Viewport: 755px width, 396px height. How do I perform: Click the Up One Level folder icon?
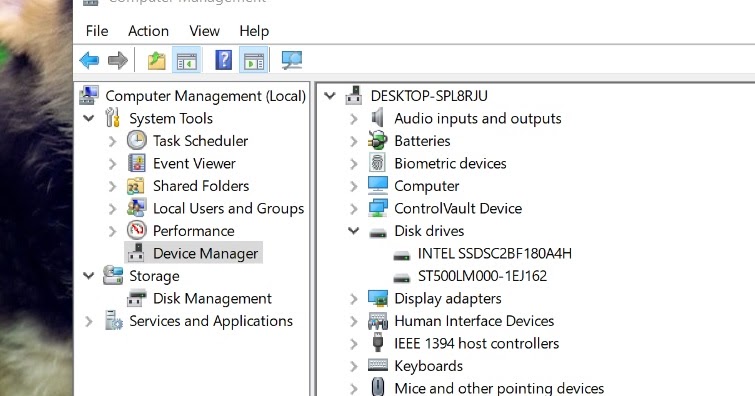tap(156, 61)
